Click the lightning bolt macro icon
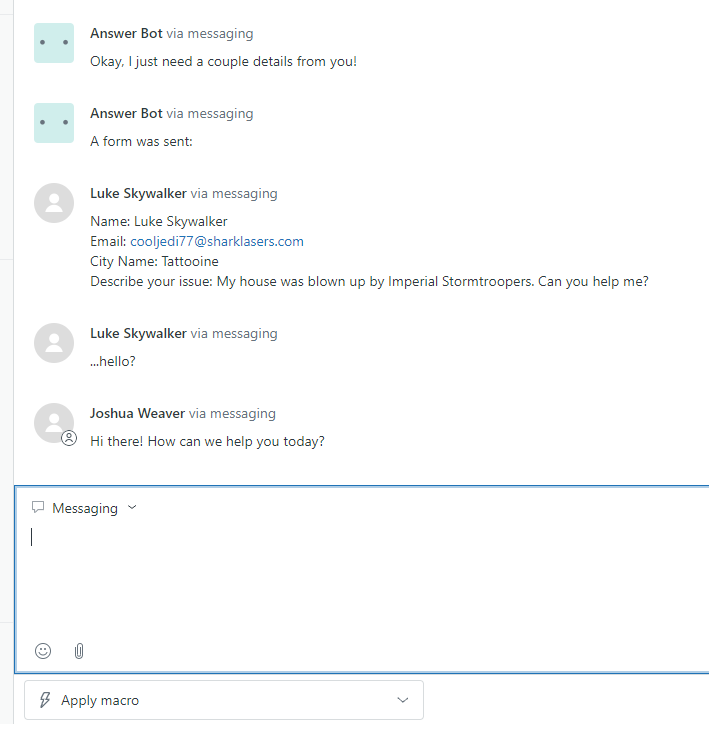Image resolution: width=709 pixels, height=730 pixels. (x=45, y=700)
